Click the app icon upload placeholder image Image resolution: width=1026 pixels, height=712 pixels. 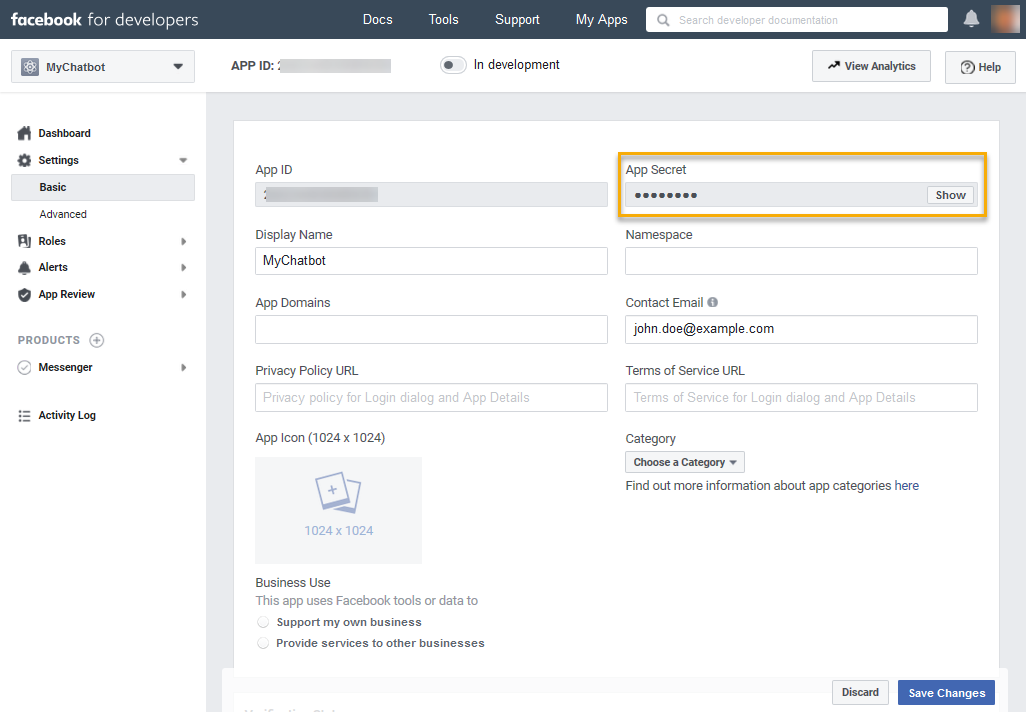tap(338, 510)
